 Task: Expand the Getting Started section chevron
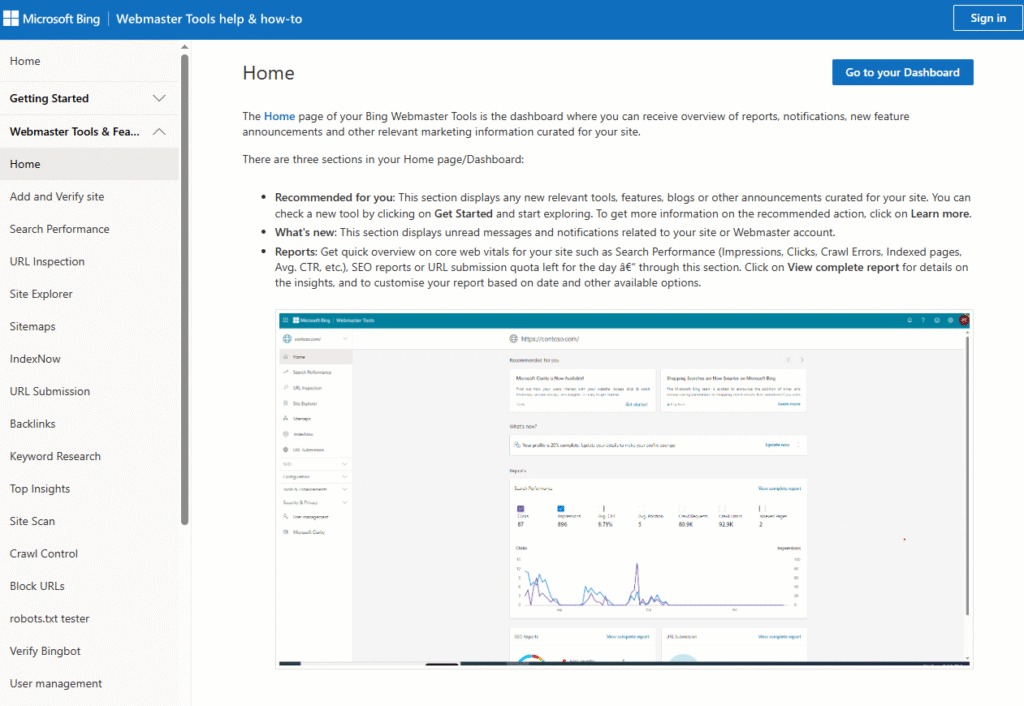(x=159, y=98)
